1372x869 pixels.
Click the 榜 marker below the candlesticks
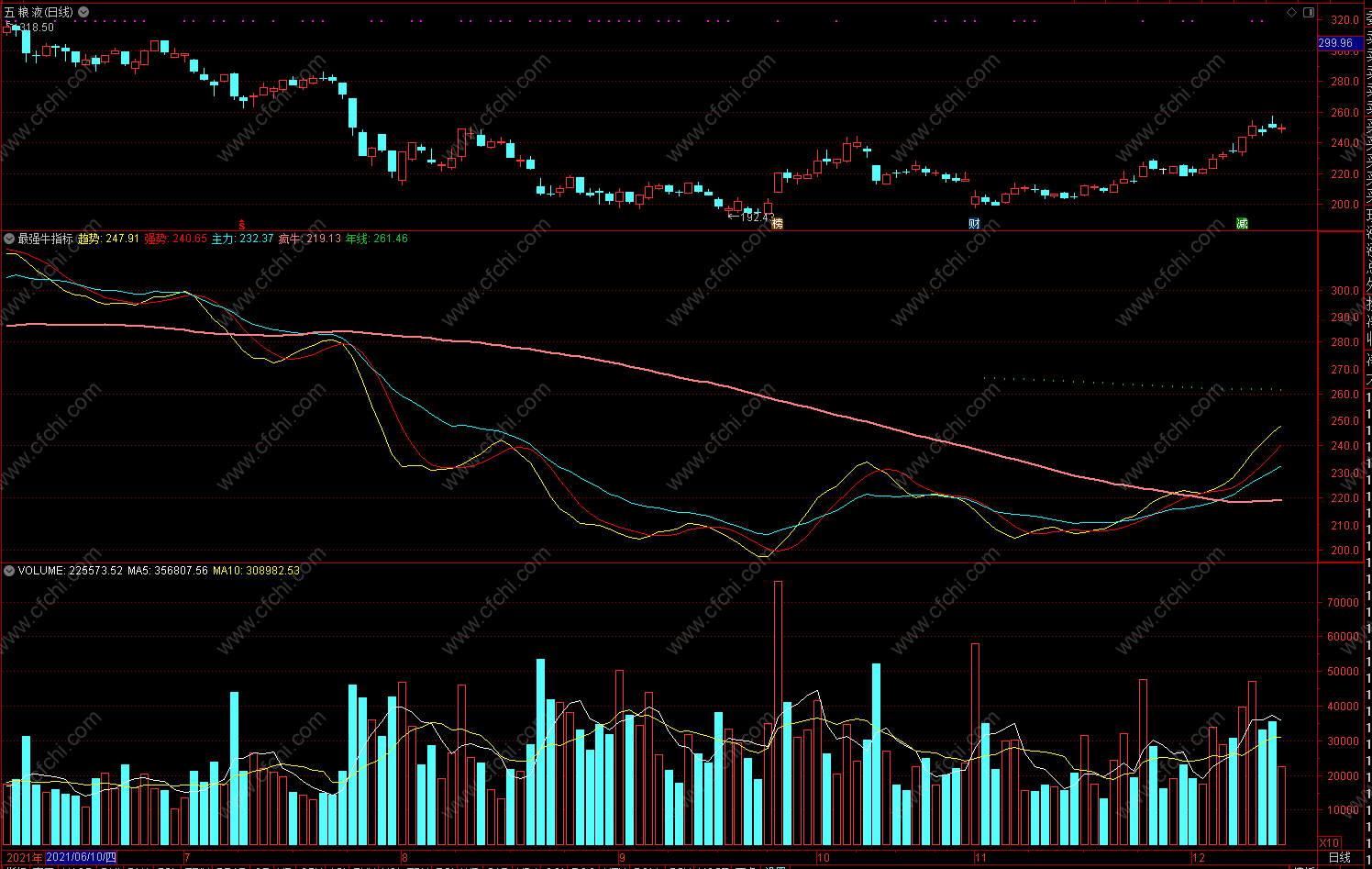pyautogui.click(x=778, y=223)
